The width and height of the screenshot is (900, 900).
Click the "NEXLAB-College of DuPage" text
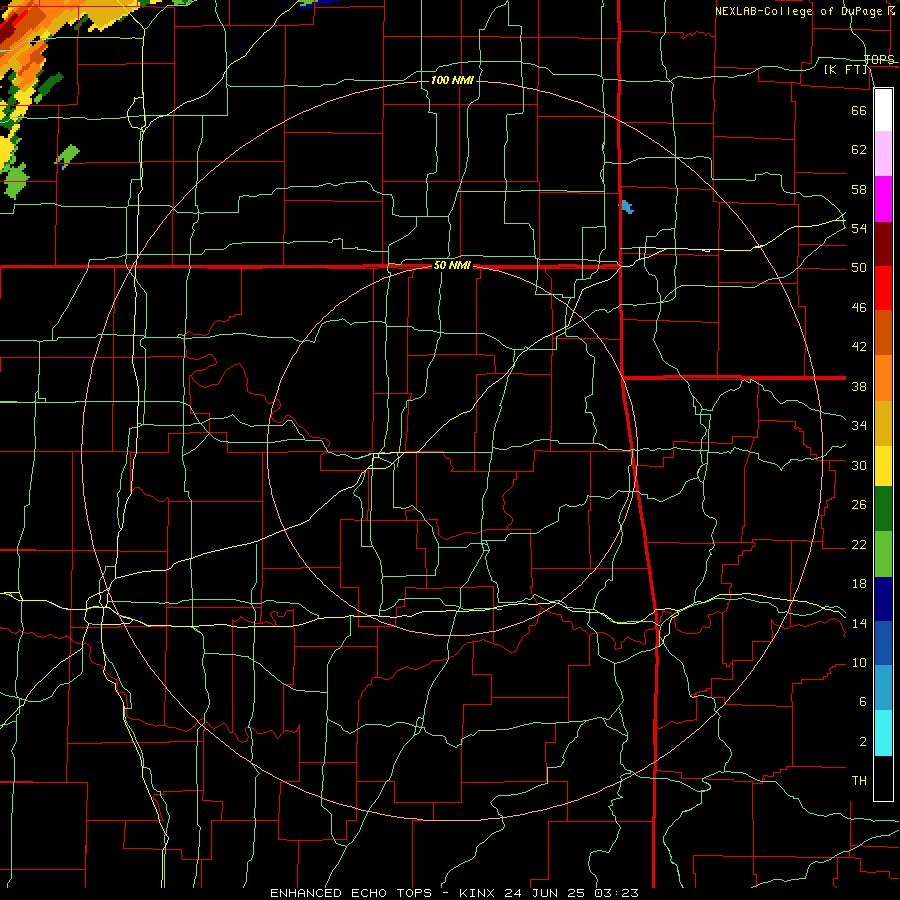pyautogui.click(x=798, y=11)
